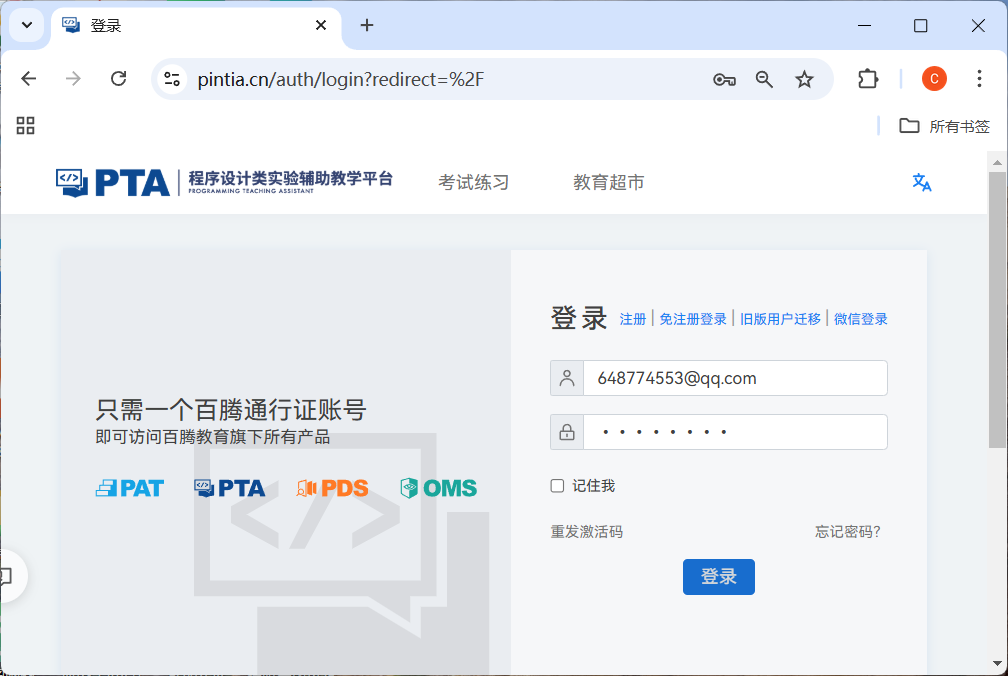Bookmark this page with the star icon
1008x676 pixels.
(x=804, y=80)
